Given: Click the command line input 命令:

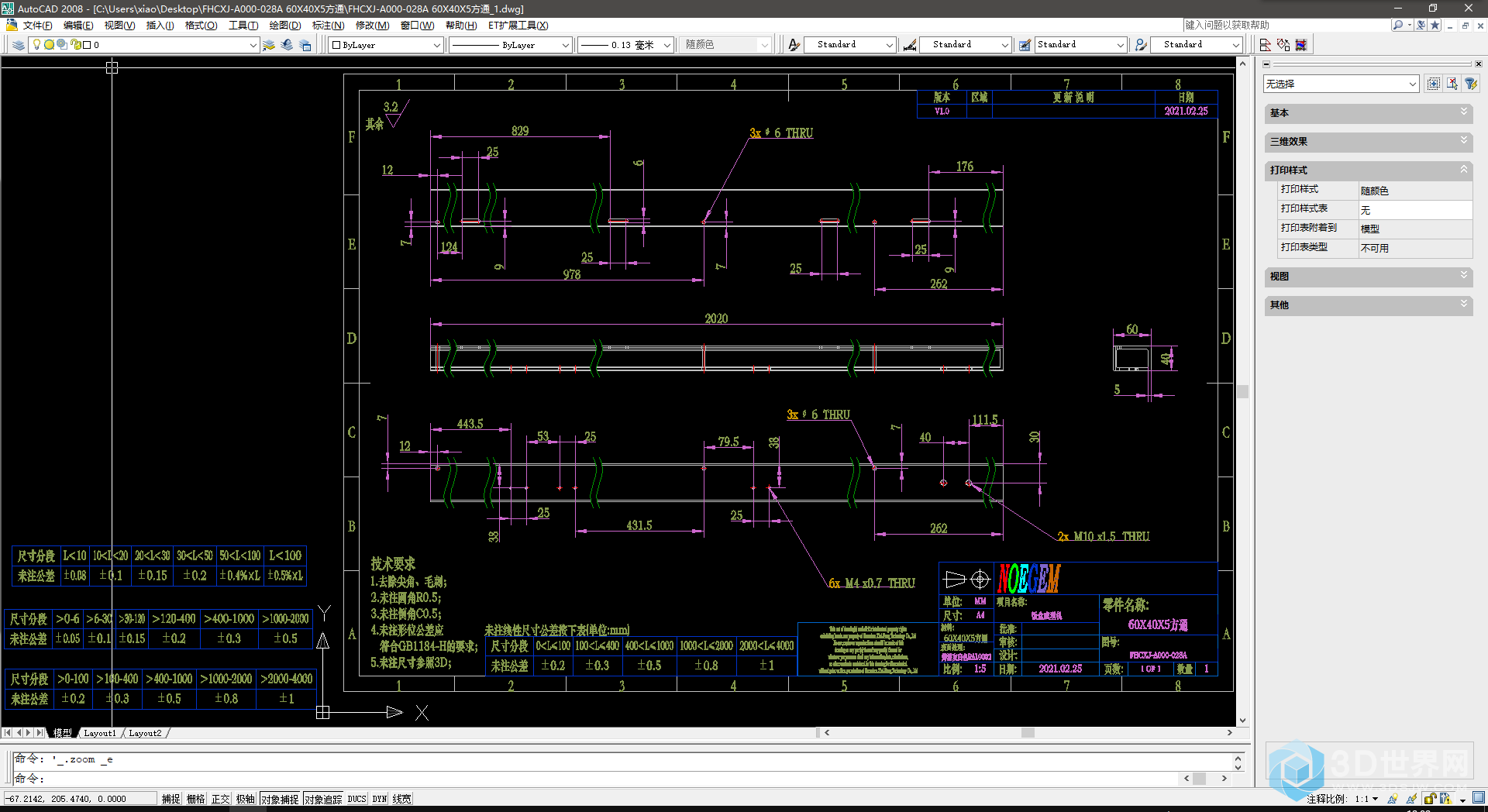Looking at the screenshot, I should pos(597,779).
